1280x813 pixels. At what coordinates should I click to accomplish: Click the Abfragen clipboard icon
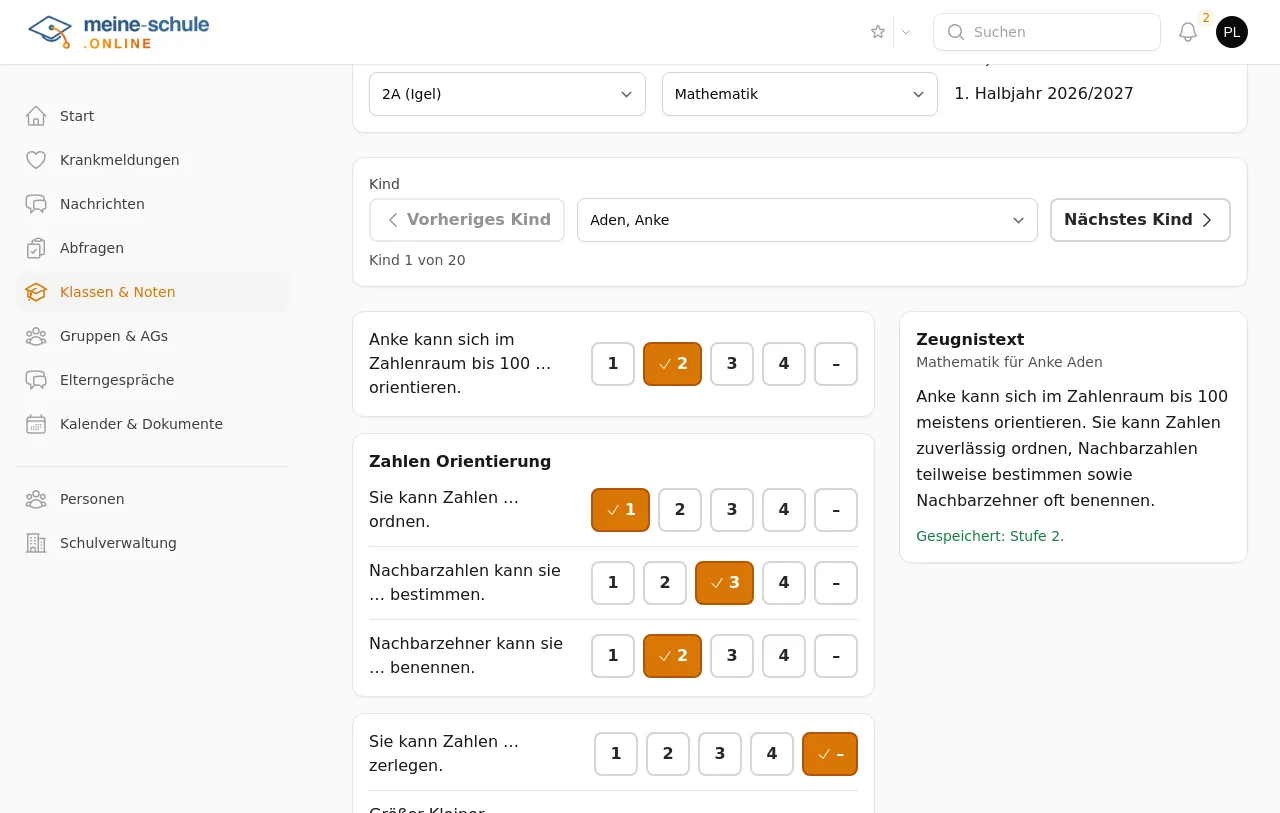36,248
